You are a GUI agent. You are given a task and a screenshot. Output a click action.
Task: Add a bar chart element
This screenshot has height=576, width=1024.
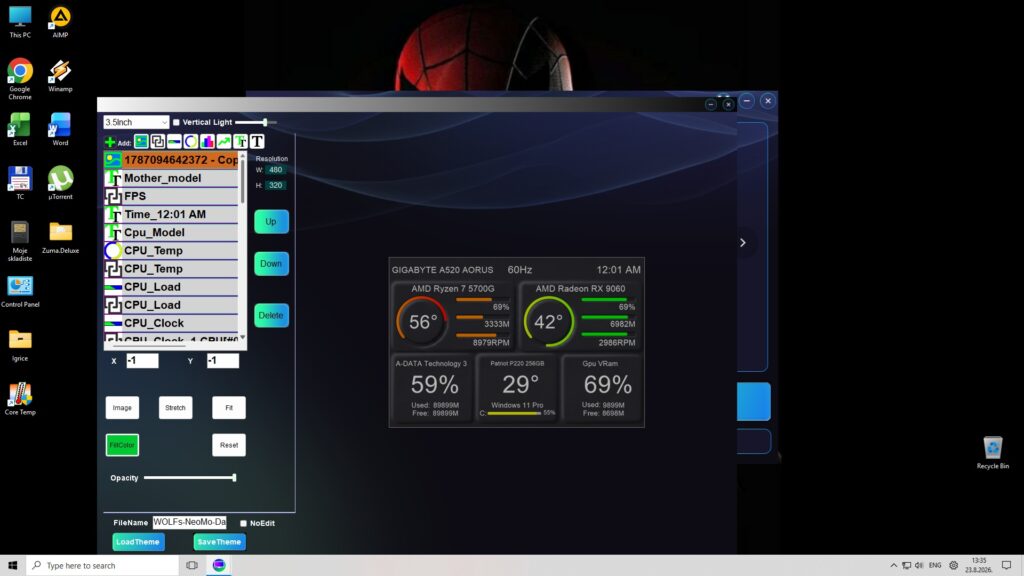pyautogui.click(x=207, y=142)
